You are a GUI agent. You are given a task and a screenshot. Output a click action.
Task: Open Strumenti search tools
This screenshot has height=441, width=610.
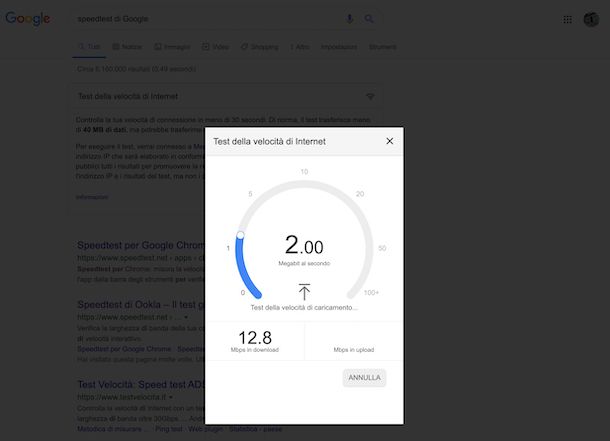(x=382, y=47)
